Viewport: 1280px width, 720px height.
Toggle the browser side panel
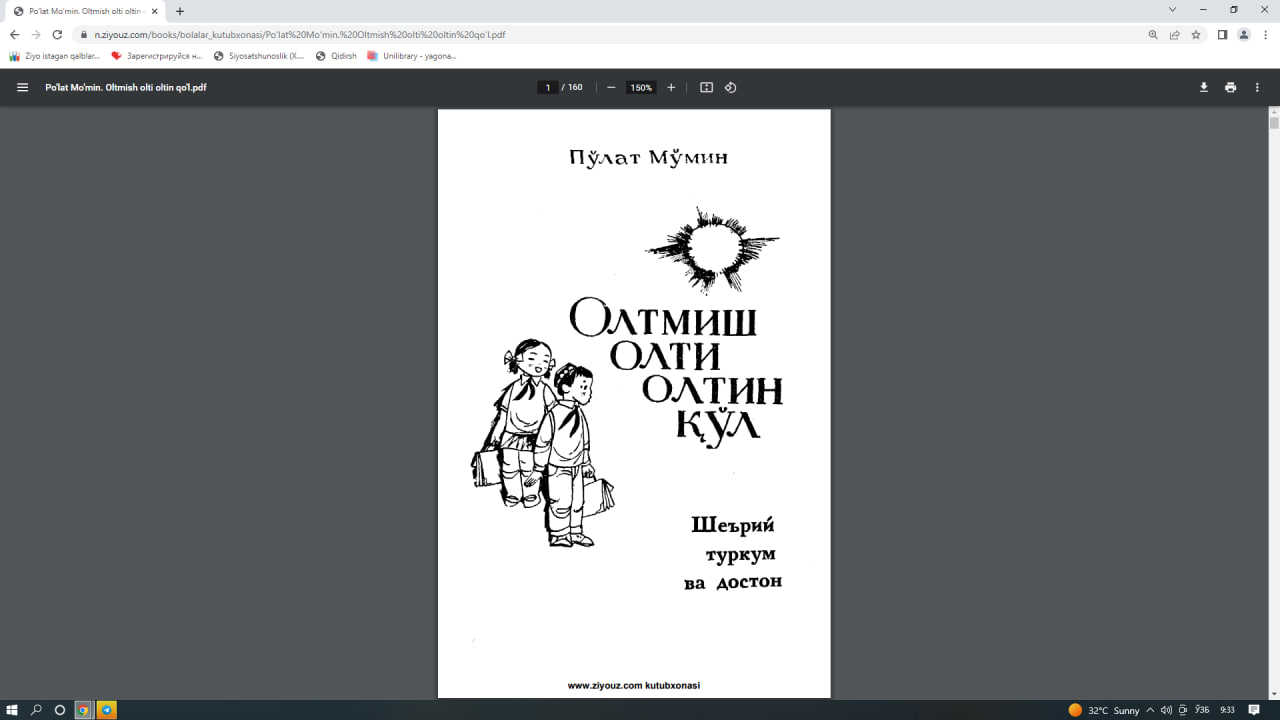(x=1222, y=34)
